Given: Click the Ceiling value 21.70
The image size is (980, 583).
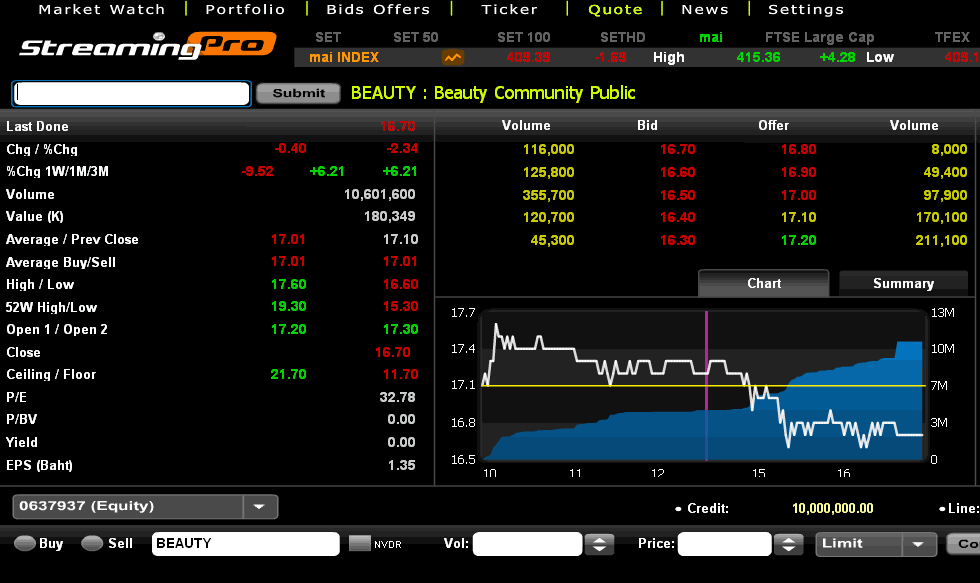Looking at the screenshot, I should pyautogui.click(x=288, y=374).
